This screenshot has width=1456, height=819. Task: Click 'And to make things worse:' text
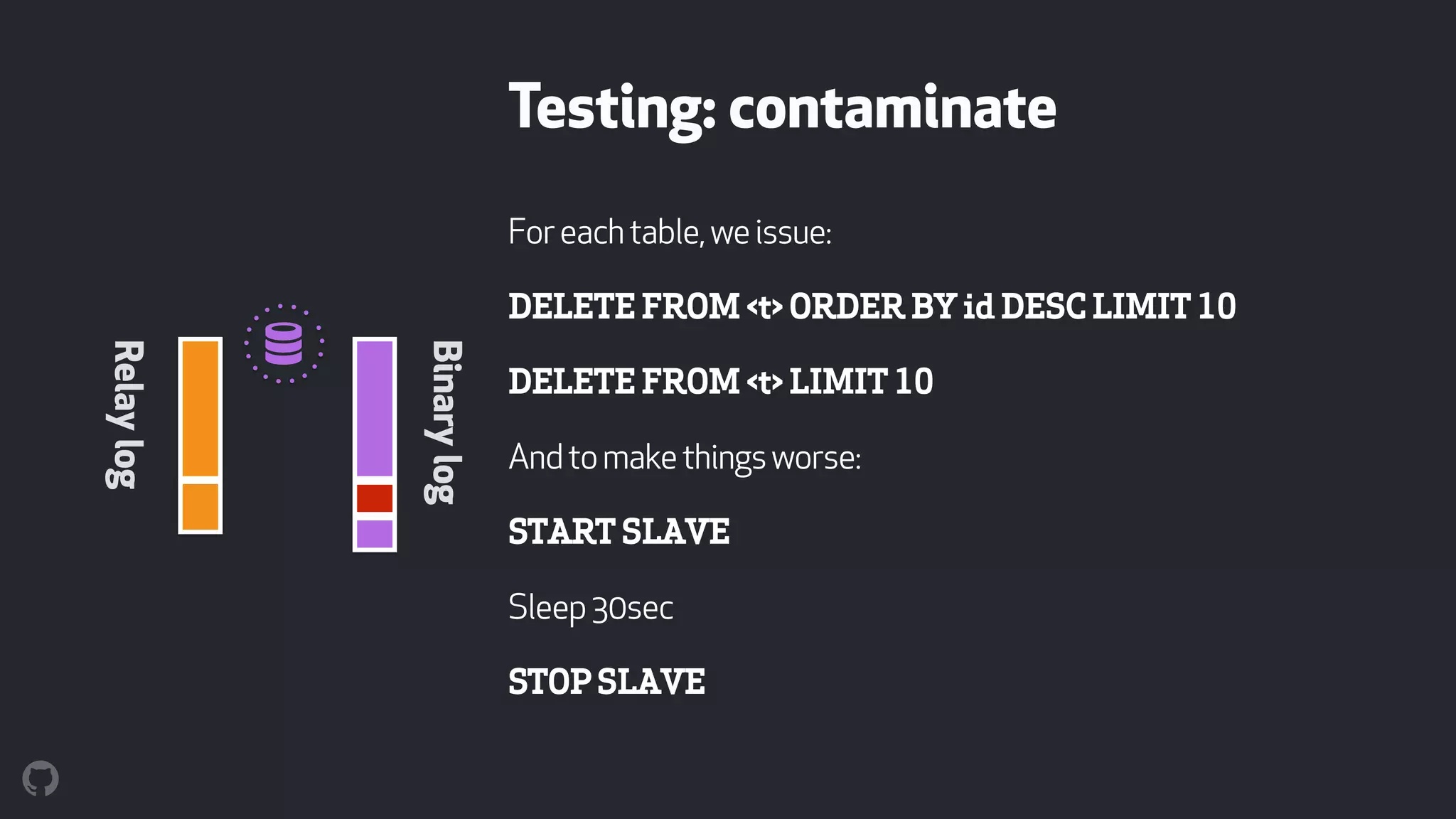[x=685, y=458]
